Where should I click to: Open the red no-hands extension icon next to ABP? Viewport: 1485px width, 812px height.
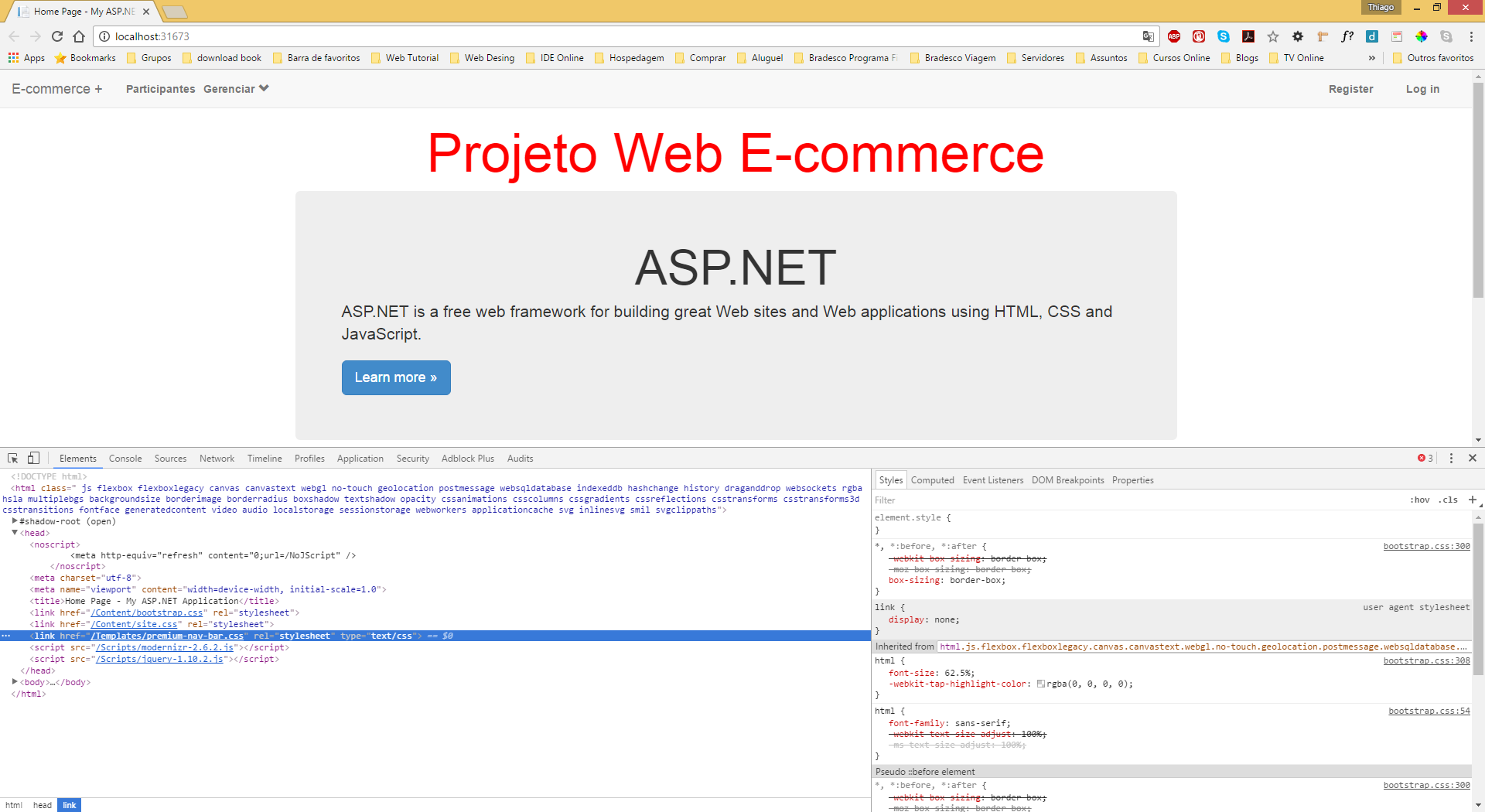1199,36
